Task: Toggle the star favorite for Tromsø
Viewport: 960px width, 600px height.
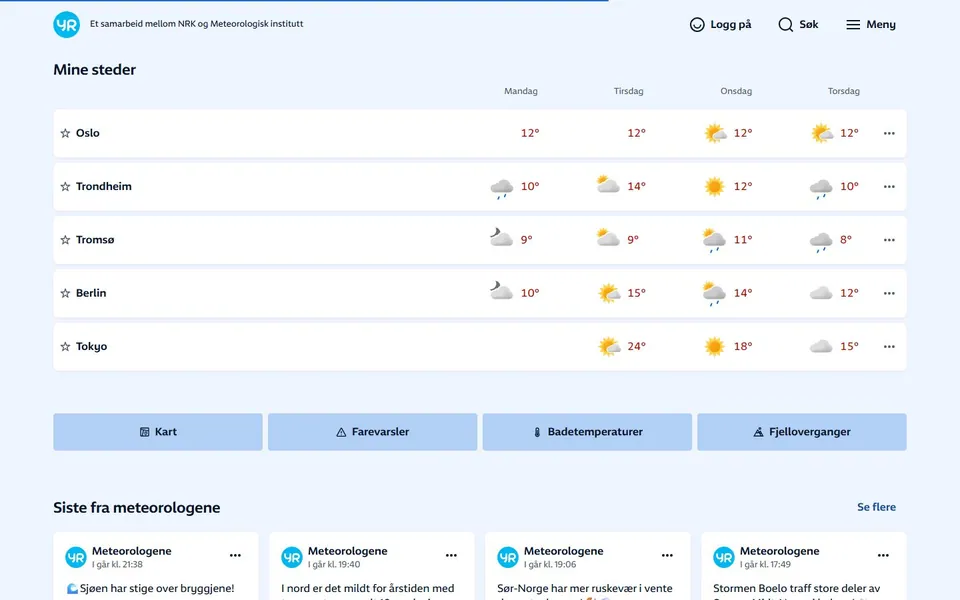Action: (x=66, y=239)
